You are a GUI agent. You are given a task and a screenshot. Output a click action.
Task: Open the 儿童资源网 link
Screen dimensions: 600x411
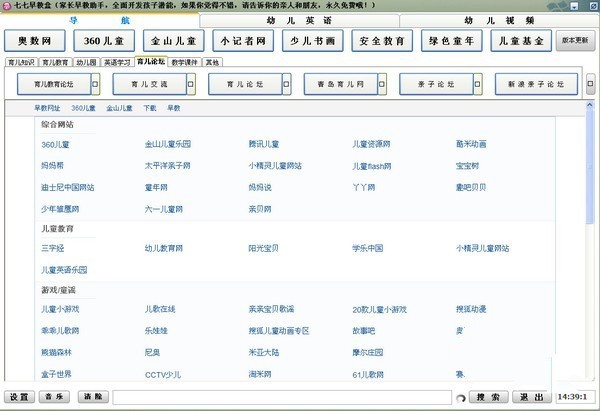[x=371, y=144]
